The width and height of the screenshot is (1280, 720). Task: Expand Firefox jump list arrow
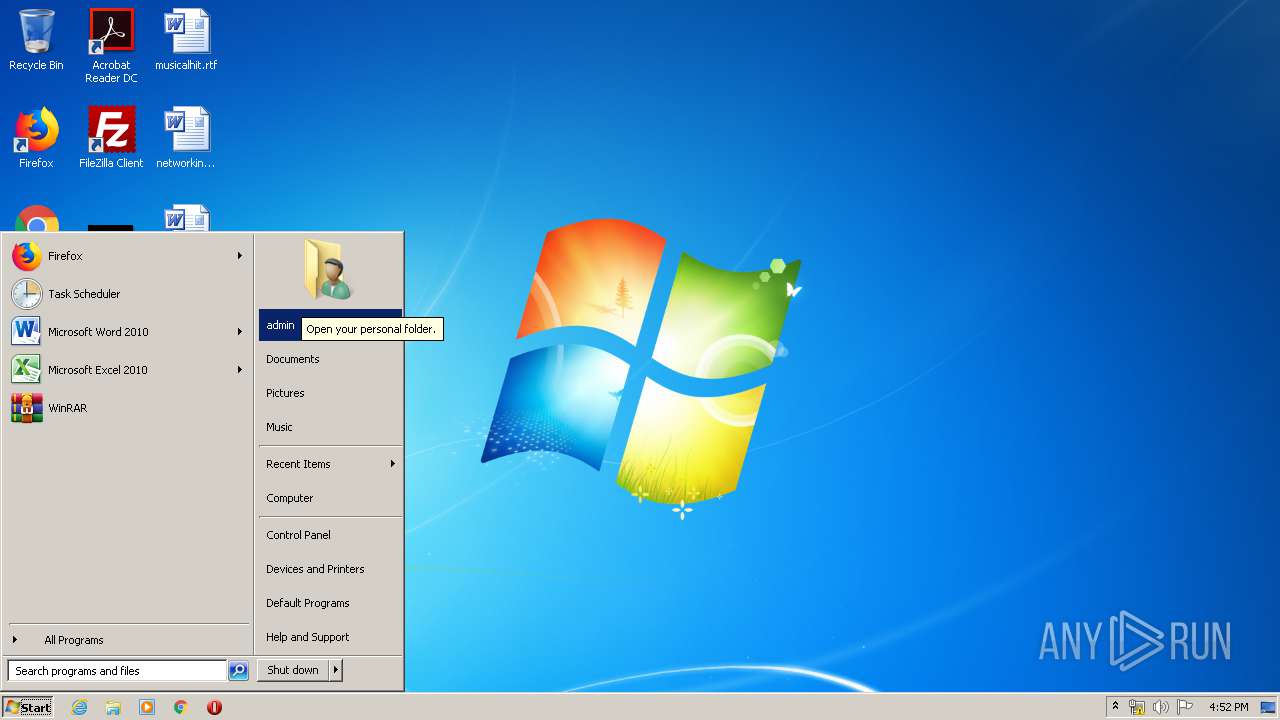(240, 256)
